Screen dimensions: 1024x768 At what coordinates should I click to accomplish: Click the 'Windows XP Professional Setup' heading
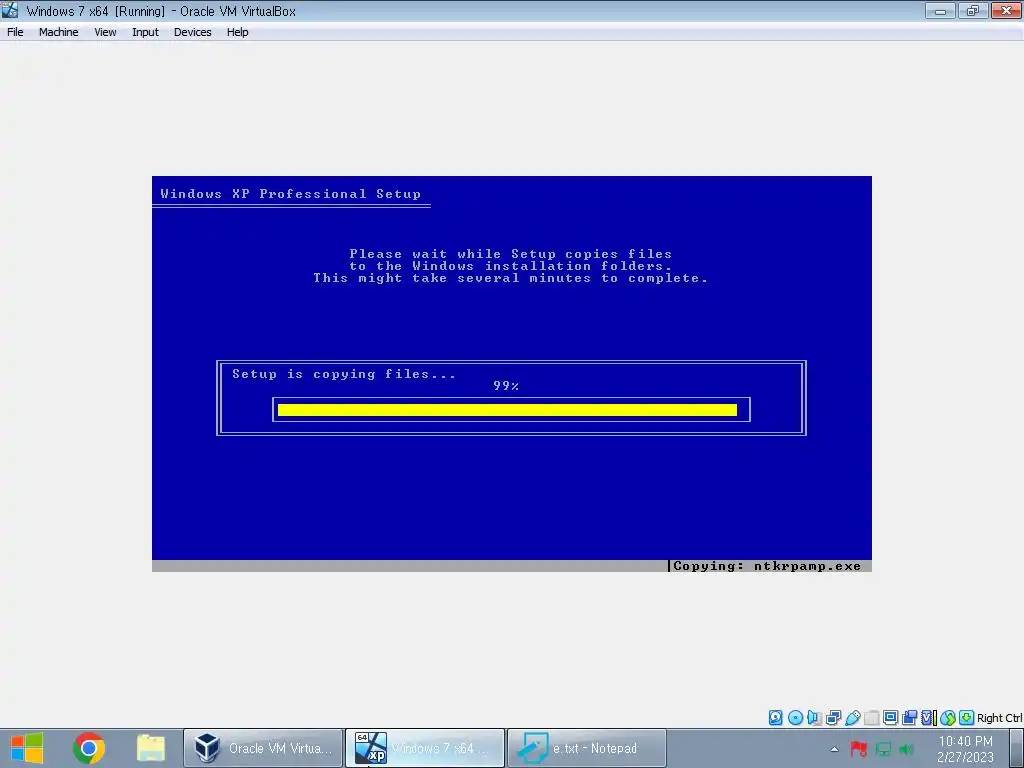pyautogui.click(x=291, y=194)
